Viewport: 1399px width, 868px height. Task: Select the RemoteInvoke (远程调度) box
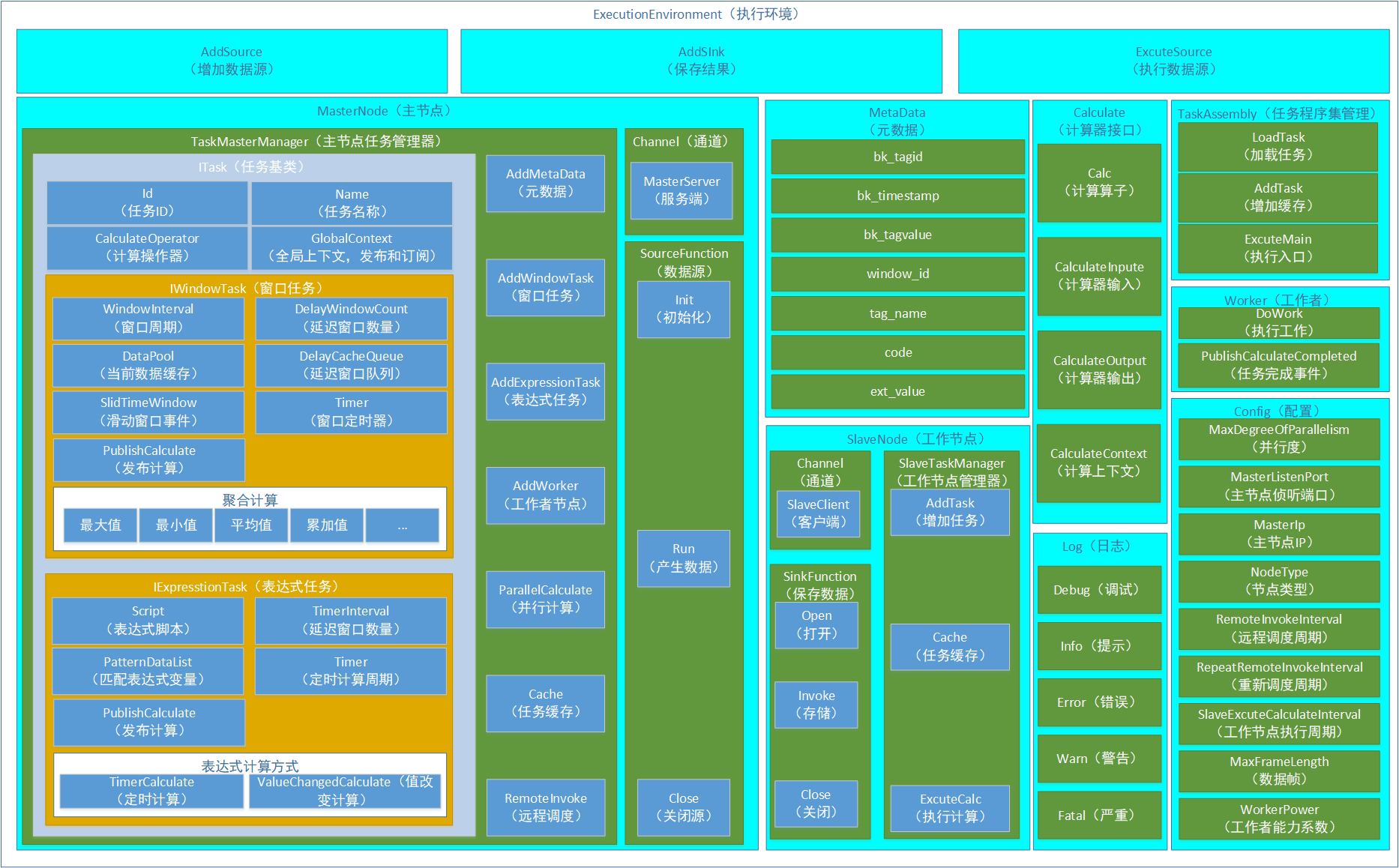tap(546, 807)
